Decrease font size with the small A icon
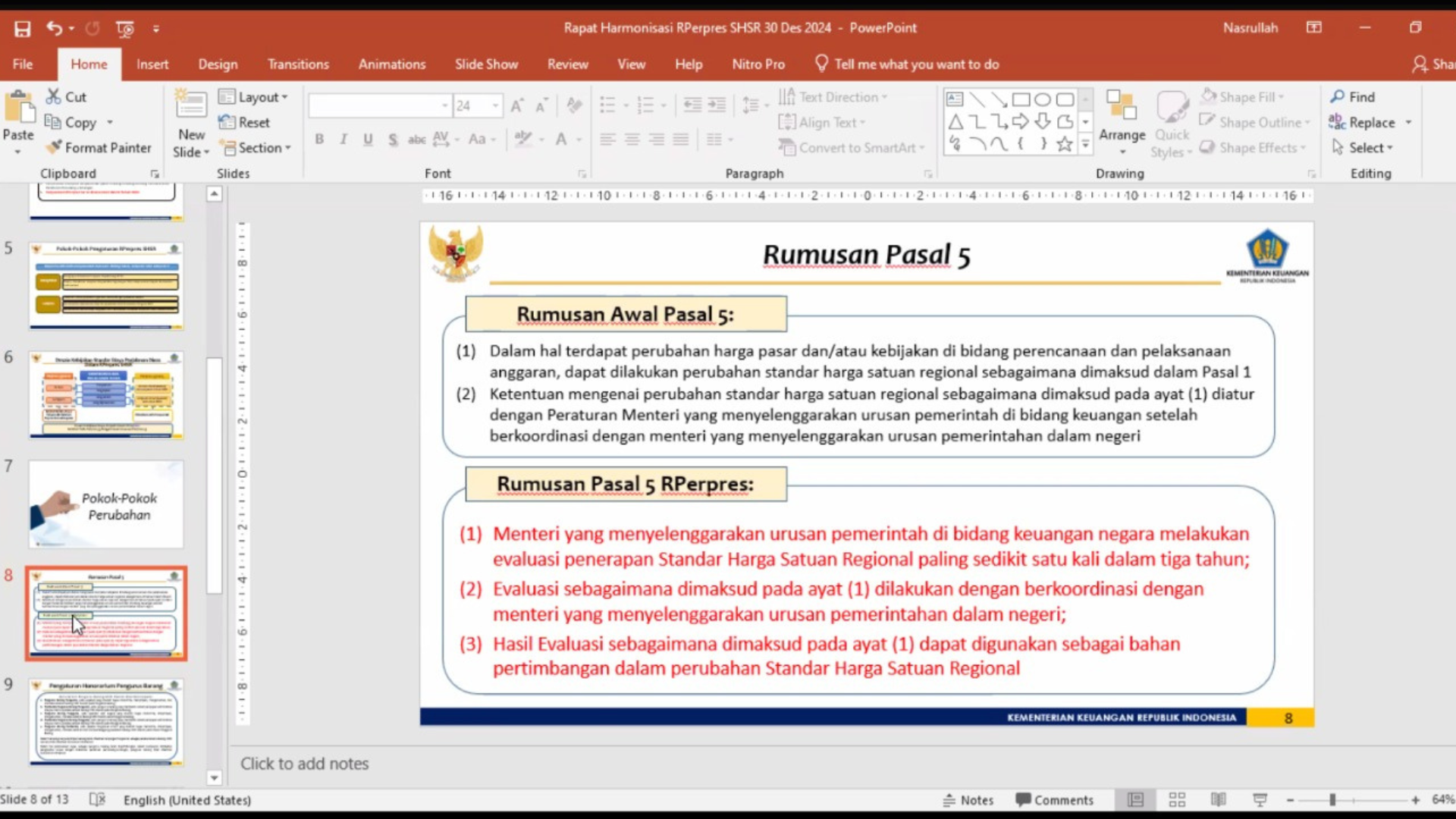Viewport: 1456px width, 819px height. [541, 105]
